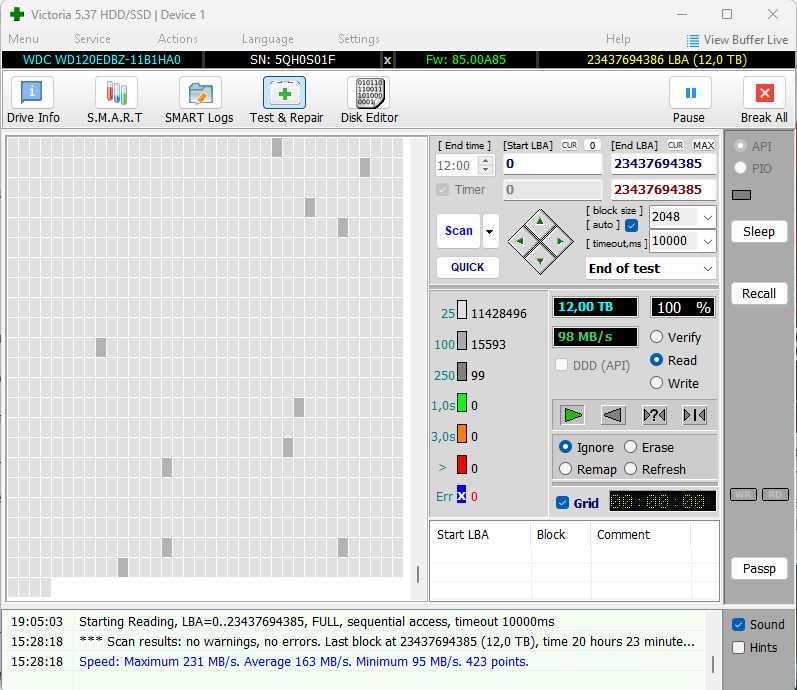This screenshot has height=690, width=797.
Task: Open the Settings menu
Action: pyautogui.click(x=358, y=39)
